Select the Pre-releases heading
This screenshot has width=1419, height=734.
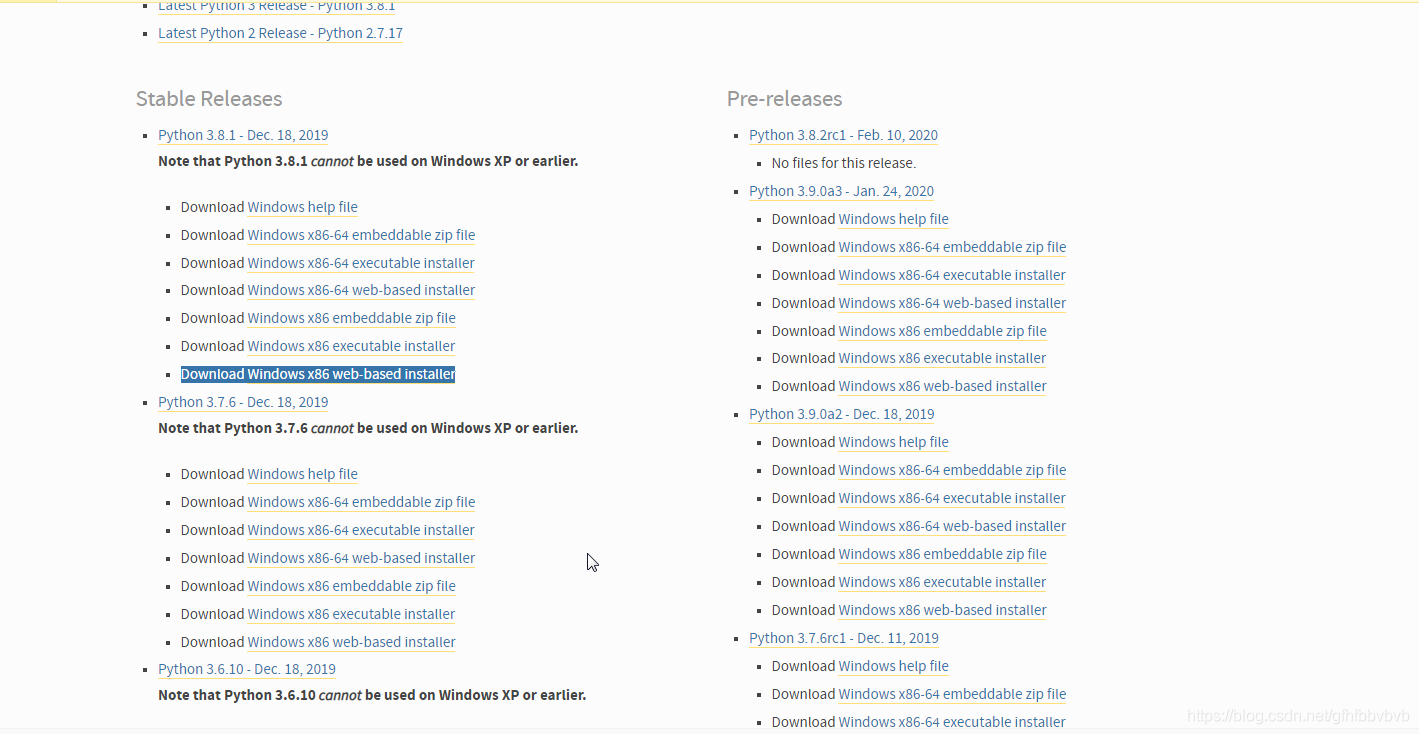click(784, 99)
